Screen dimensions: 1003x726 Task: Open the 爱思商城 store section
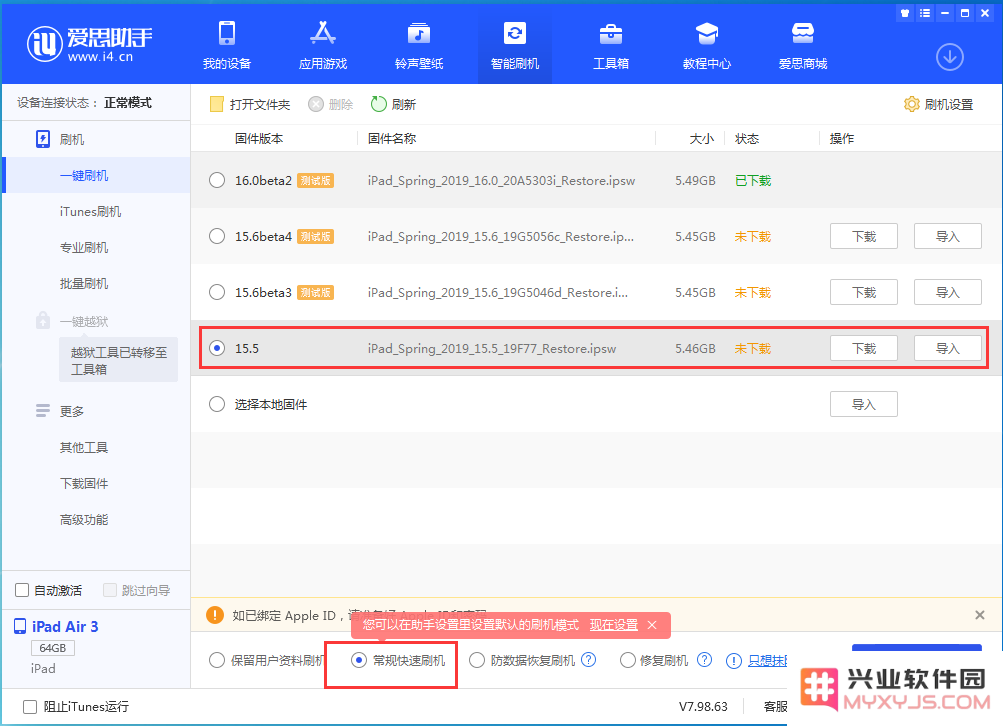803,45
